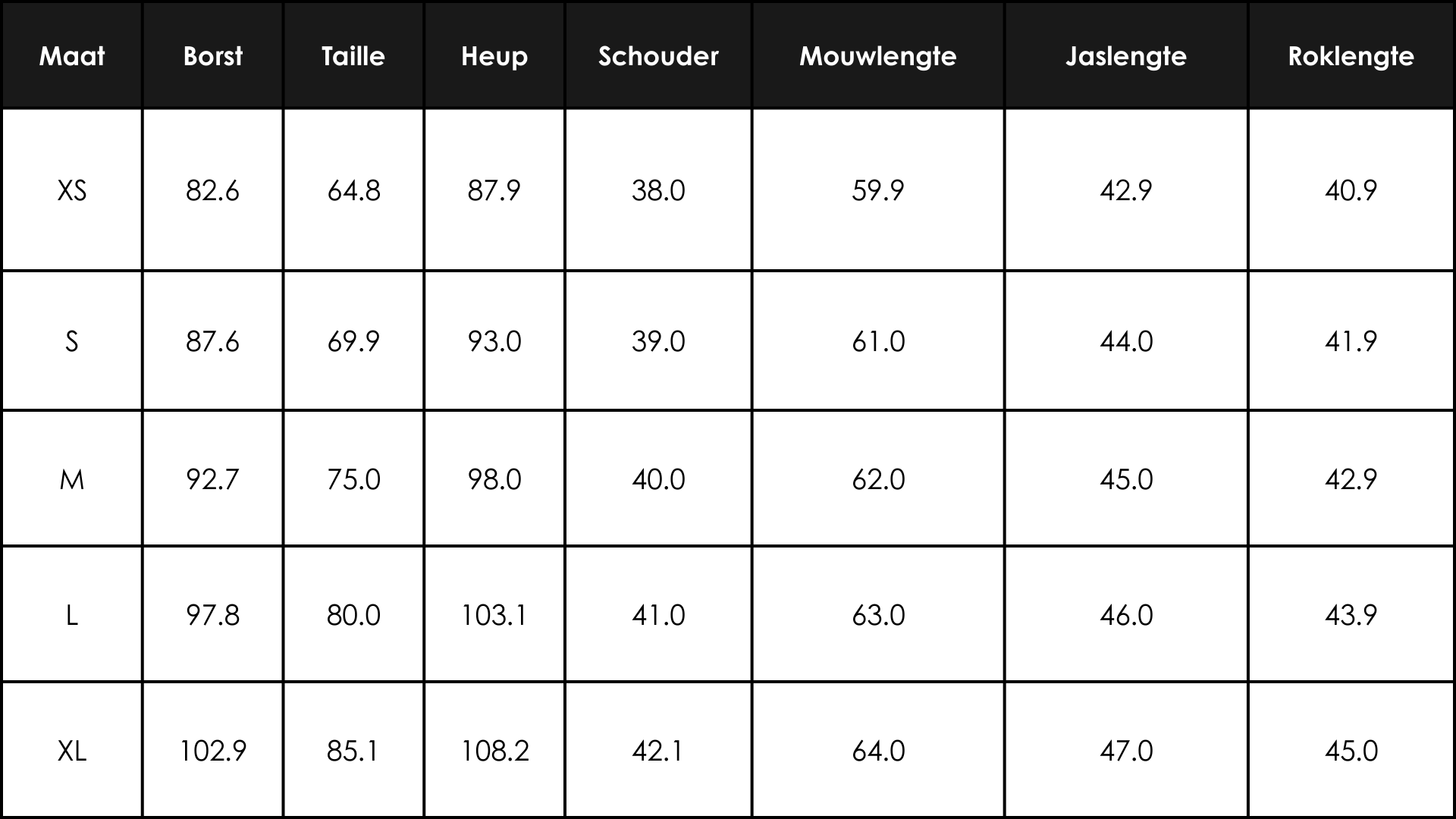Viewport: 1456px width, 819px height.
Task: Select the 42.1 Schouder cell for XL
Action: [x=658, y=751]
